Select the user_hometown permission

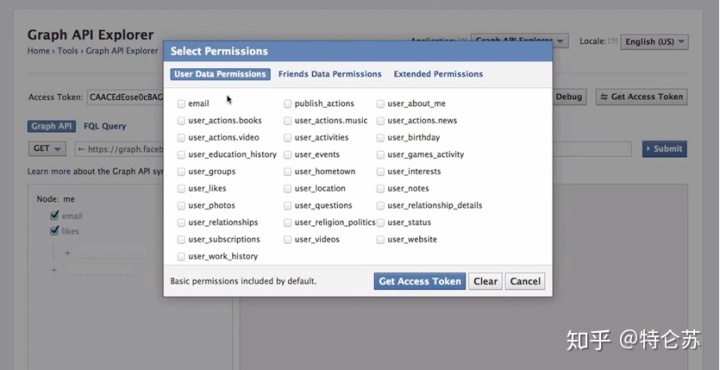(287, 172)
